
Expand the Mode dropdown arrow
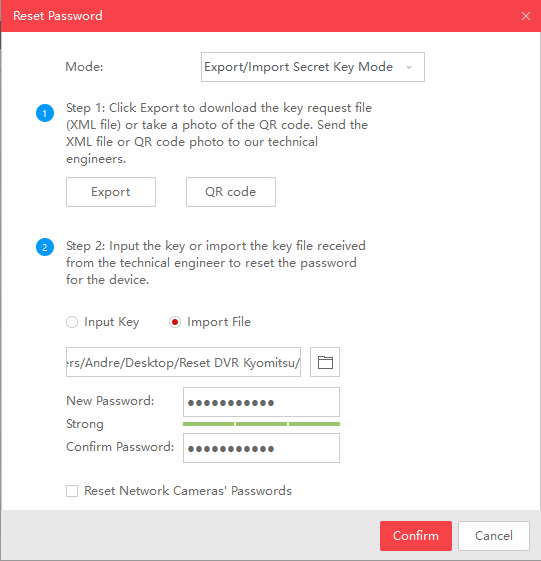click(409, 67)
